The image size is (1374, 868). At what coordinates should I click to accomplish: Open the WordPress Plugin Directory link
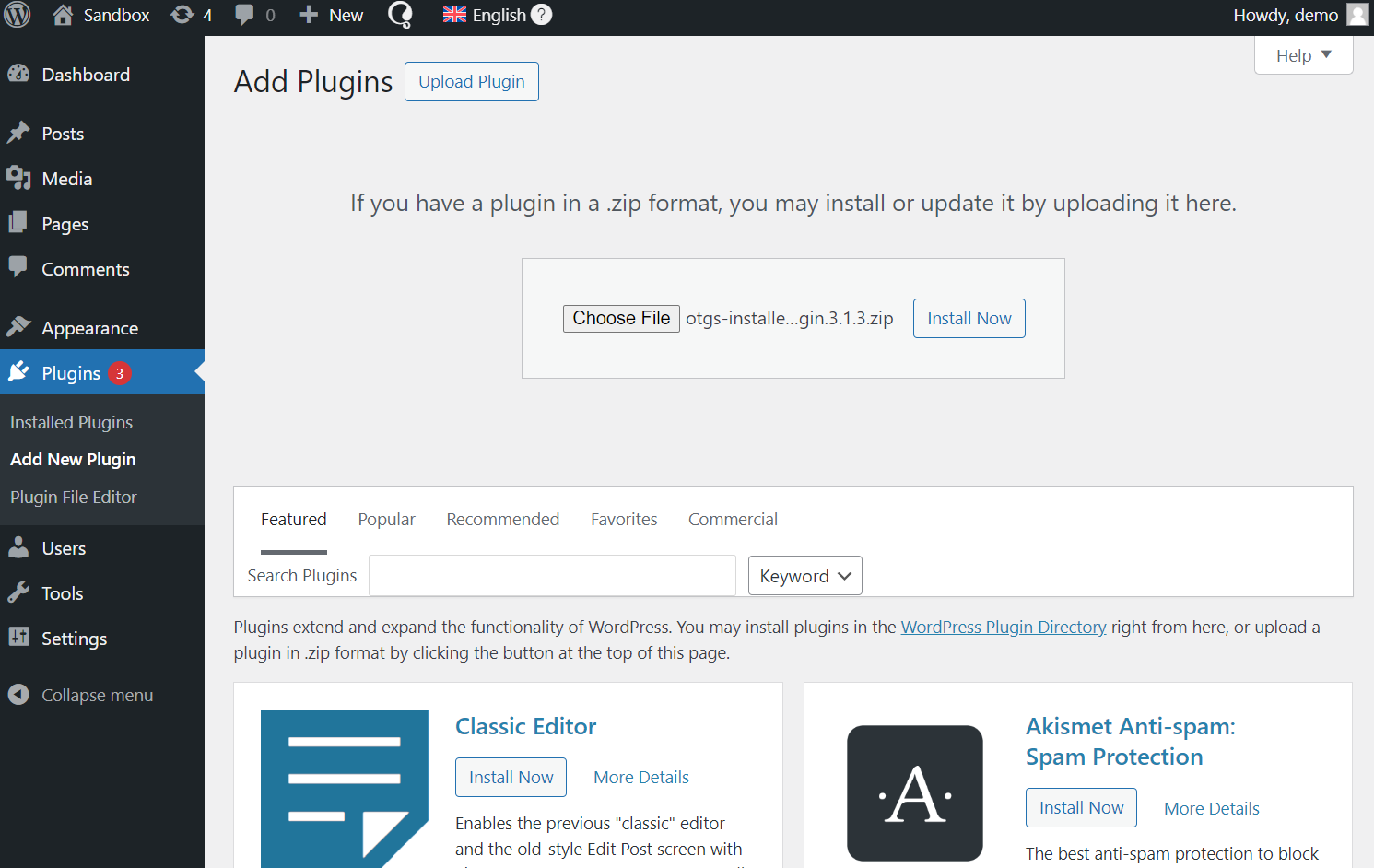click(x=1004, y=627)
